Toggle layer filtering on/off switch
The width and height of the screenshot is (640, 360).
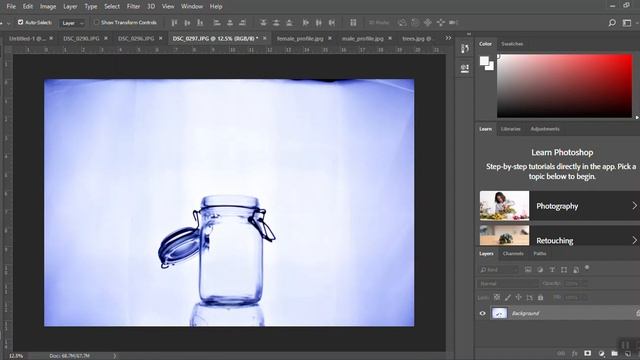[587, 268]
